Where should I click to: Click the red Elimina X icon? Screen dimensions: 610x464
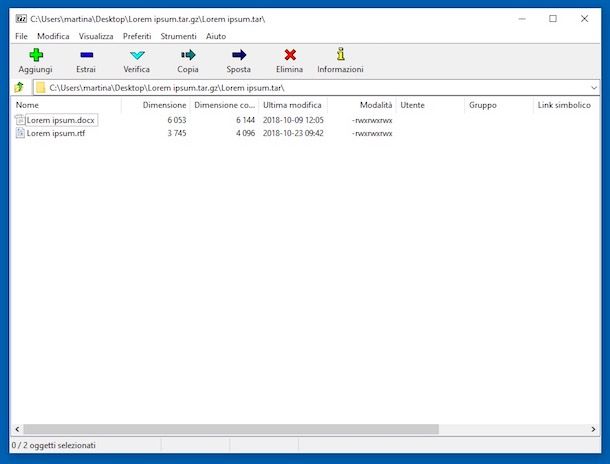point(290,56)
